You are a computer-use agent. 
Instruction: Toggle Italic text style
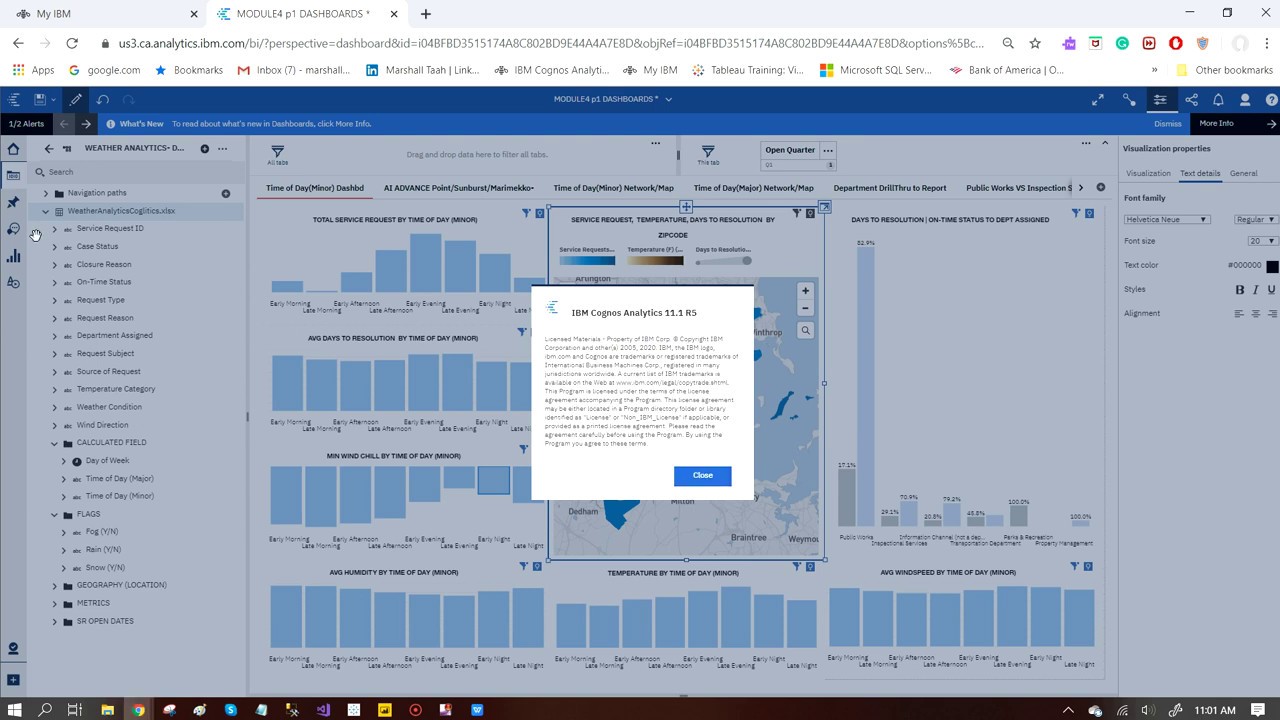click(1256, 289)
